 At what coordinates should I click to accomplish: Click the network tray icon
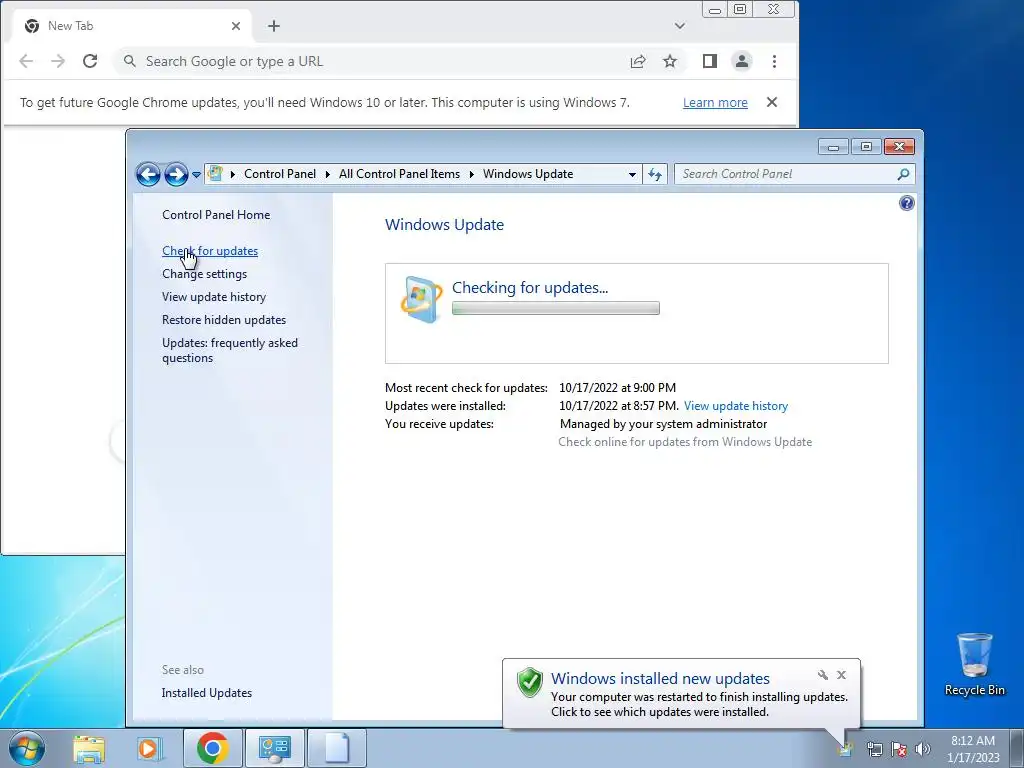tap(874, 749)
